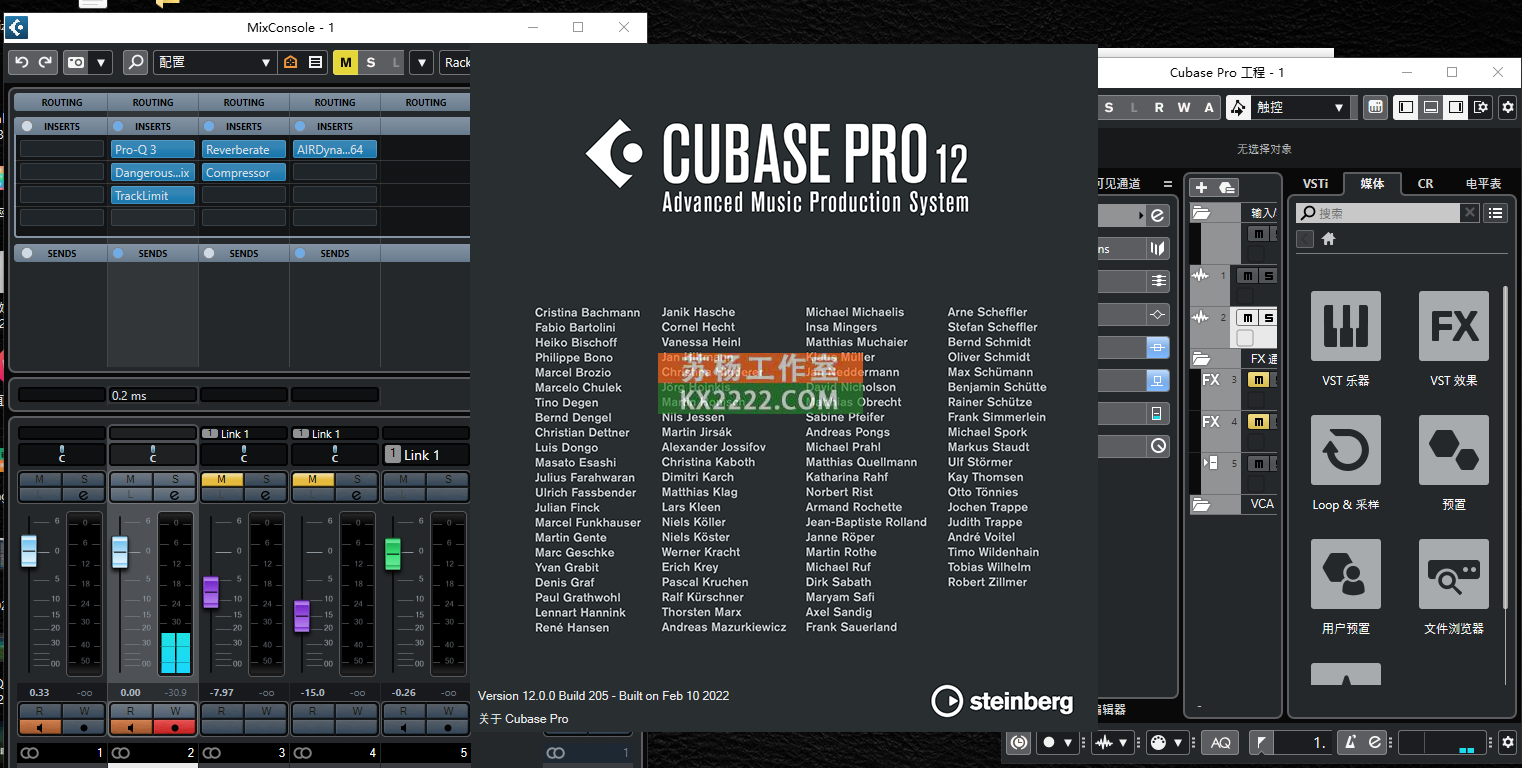Open the Compressor insert slot

(244, 172)
